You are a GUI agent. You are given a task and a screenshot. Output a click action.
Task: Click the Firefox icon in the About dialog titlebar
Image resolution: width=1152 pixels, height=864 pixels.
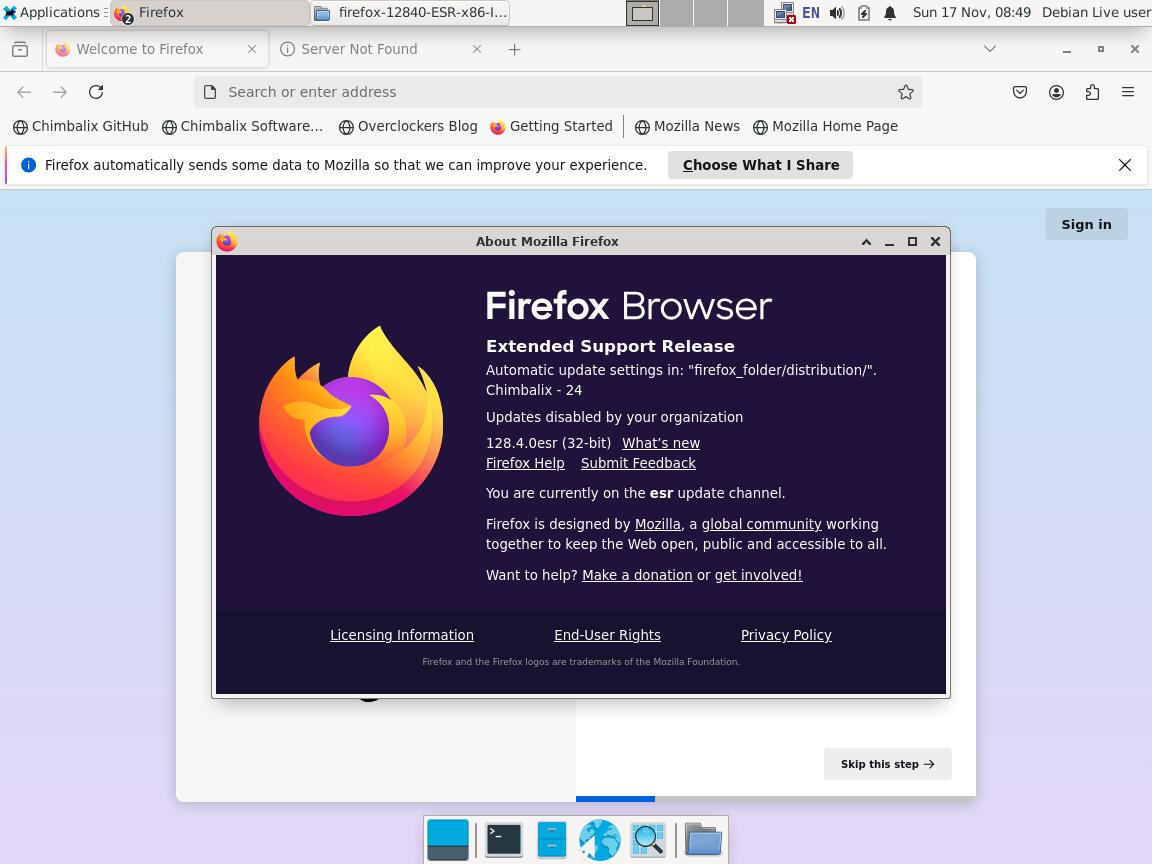[x=227, y=241]
